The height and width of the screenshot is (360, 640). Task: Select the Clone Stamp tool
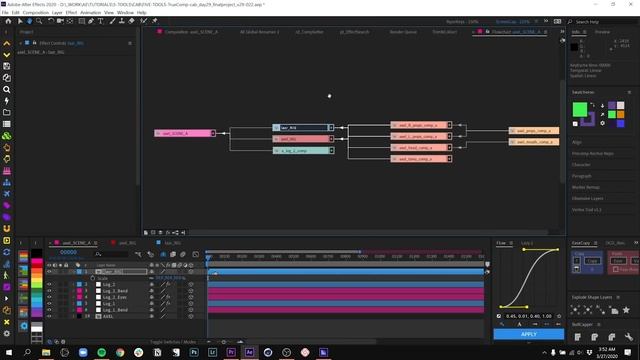point(122,21)
